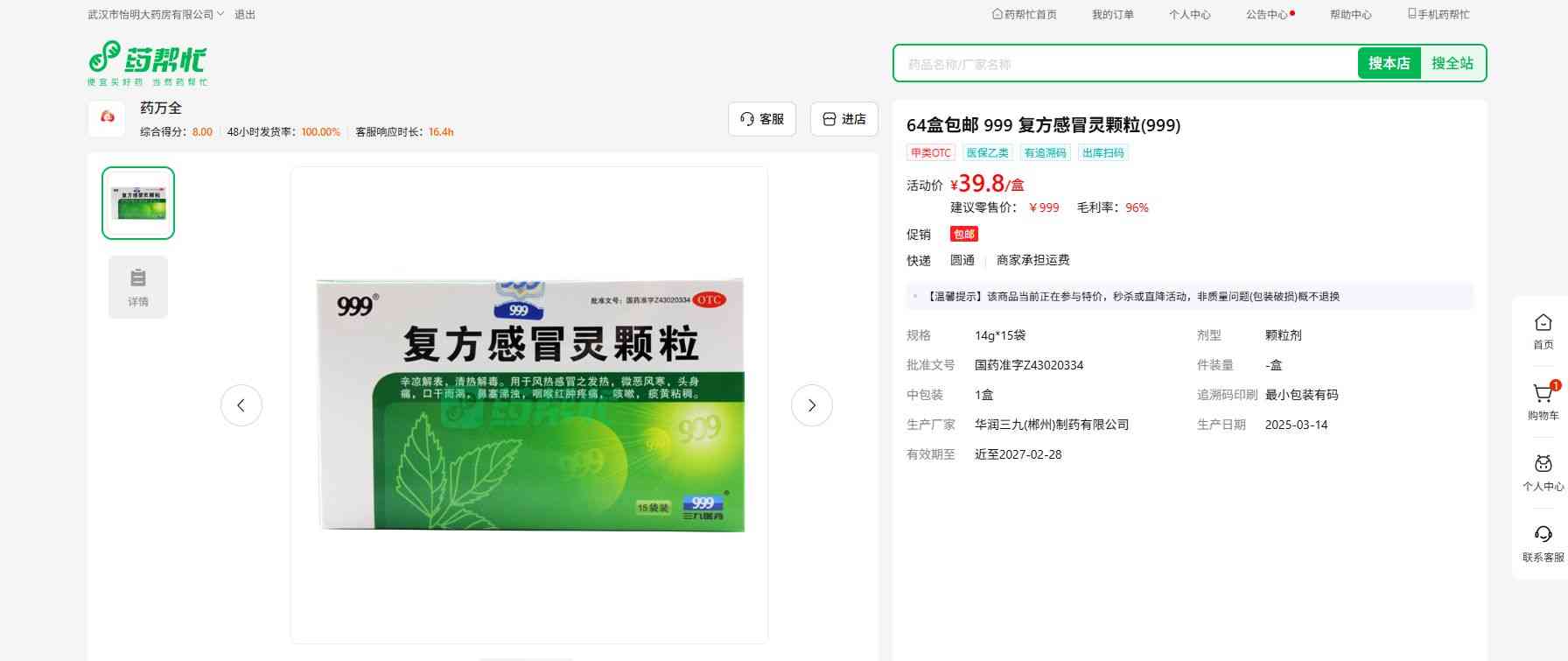Open 我的订单 in top navigation
The width and height of the screenshot is (1568, 661).
(x=1112, y=15)
